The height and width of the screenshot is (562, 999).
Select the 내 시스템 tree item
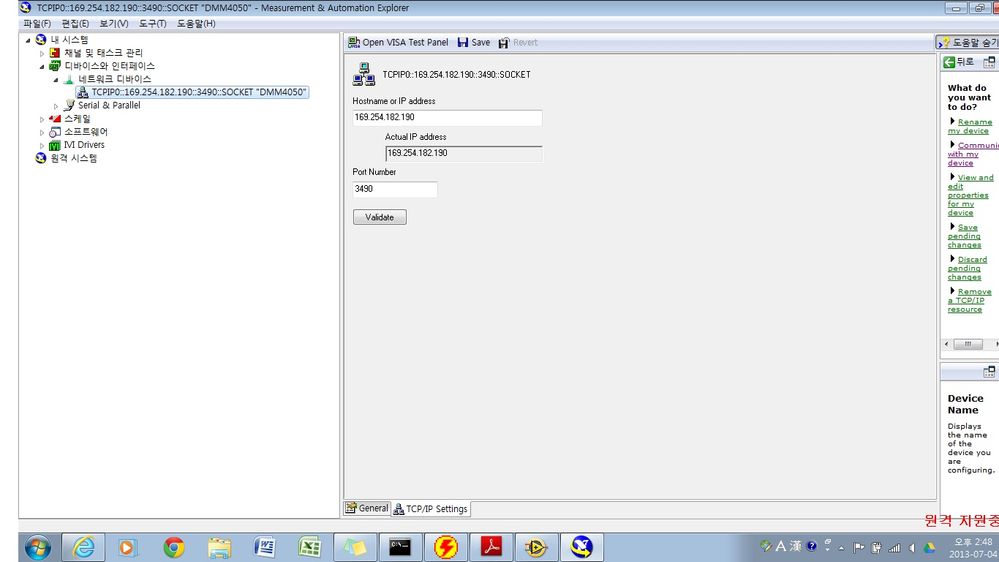pyautogui.click(x=69, y=40)
